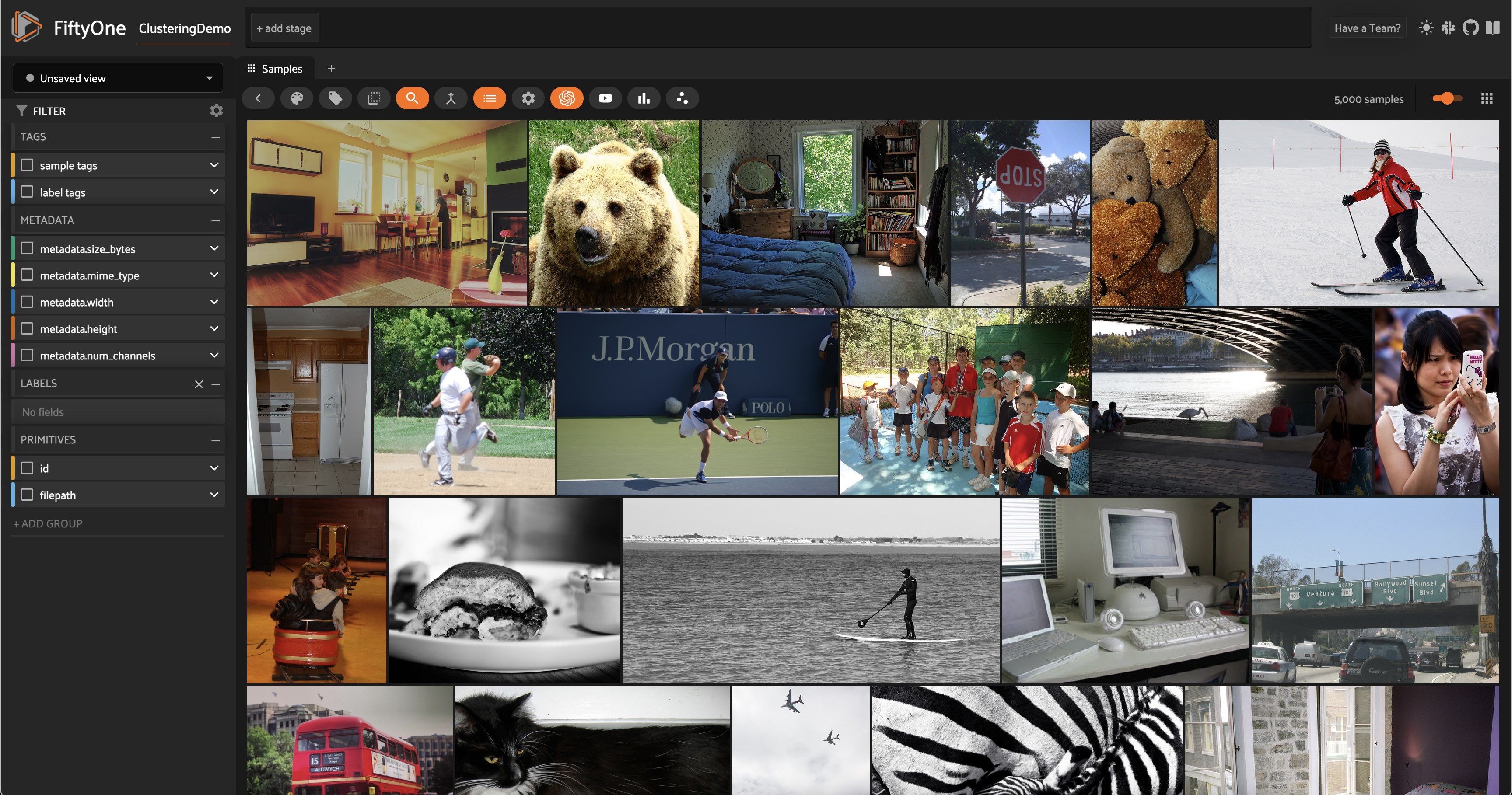
Task: Open the bar chart histogram icon
Action: coord(644,98)
